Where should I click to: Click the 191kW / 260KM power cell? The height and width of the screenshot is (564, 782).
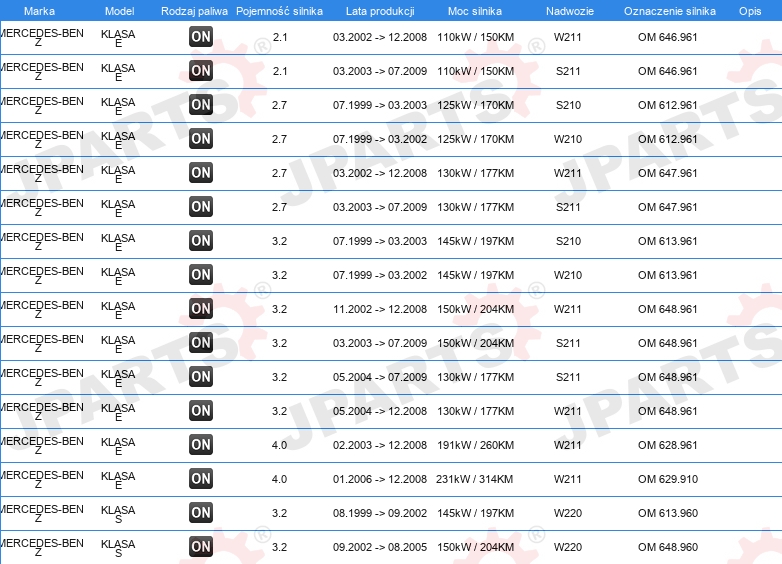point(476,445)
